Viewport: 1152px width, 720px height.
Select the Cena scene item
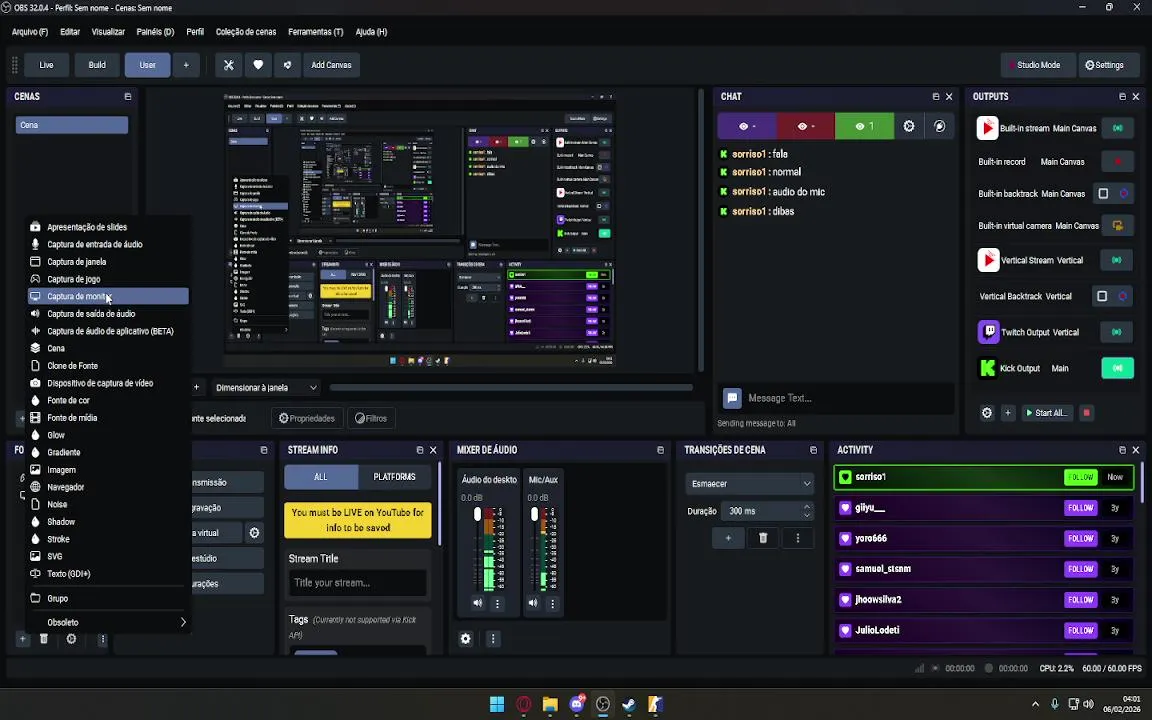pos(72,125)
